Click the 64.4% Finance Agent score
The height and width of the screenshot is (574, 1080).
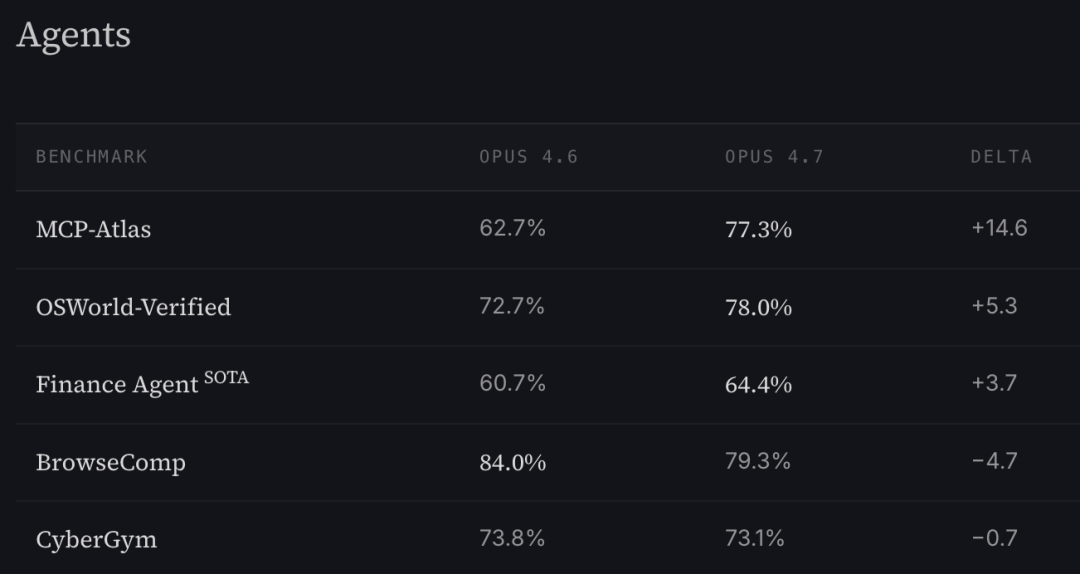tap(758, 384)
